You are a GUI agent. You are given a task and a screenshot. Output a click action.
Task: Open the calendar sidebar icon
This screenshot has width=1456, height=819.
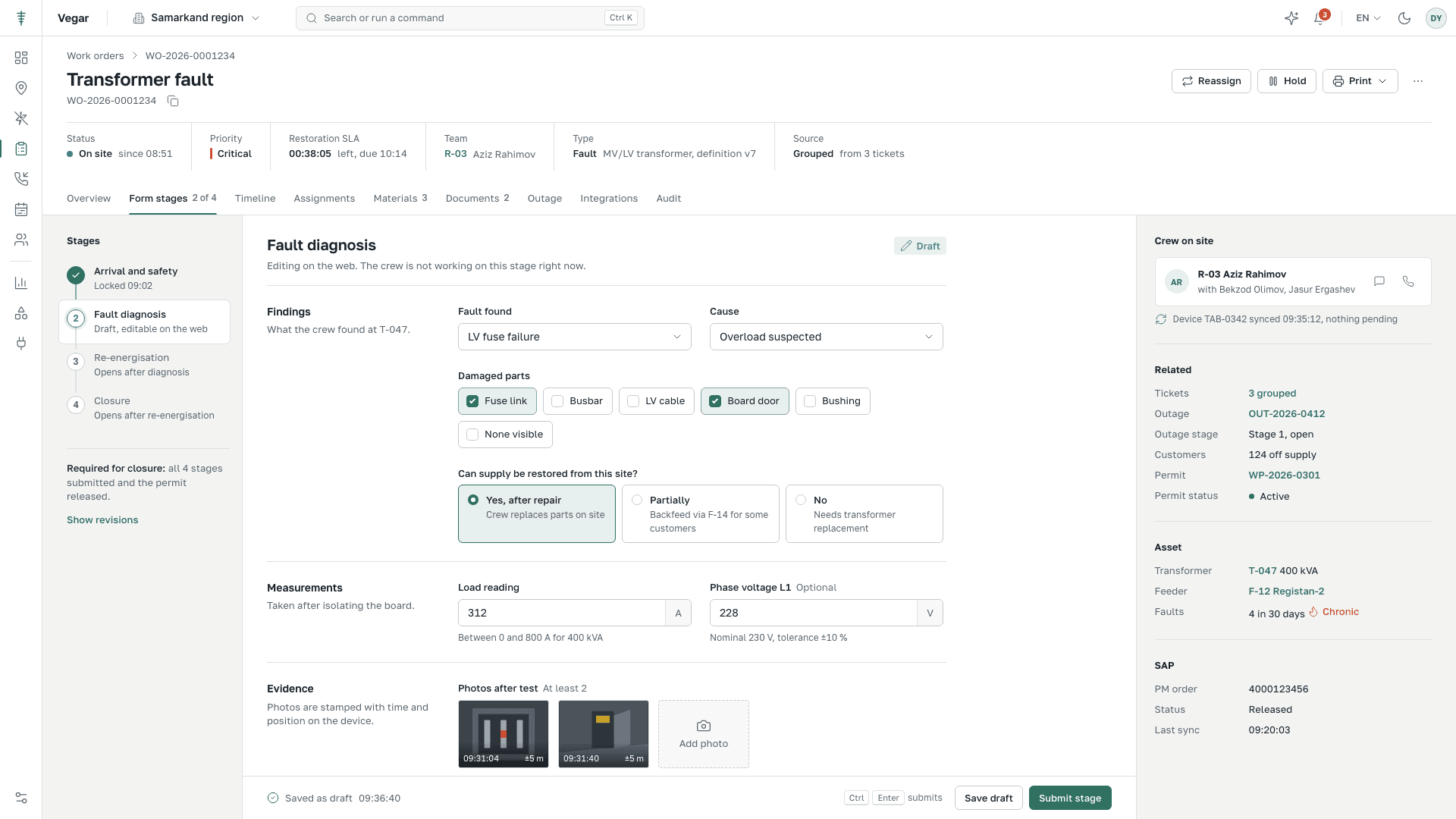pyautogui.click(x=21, y=209)
